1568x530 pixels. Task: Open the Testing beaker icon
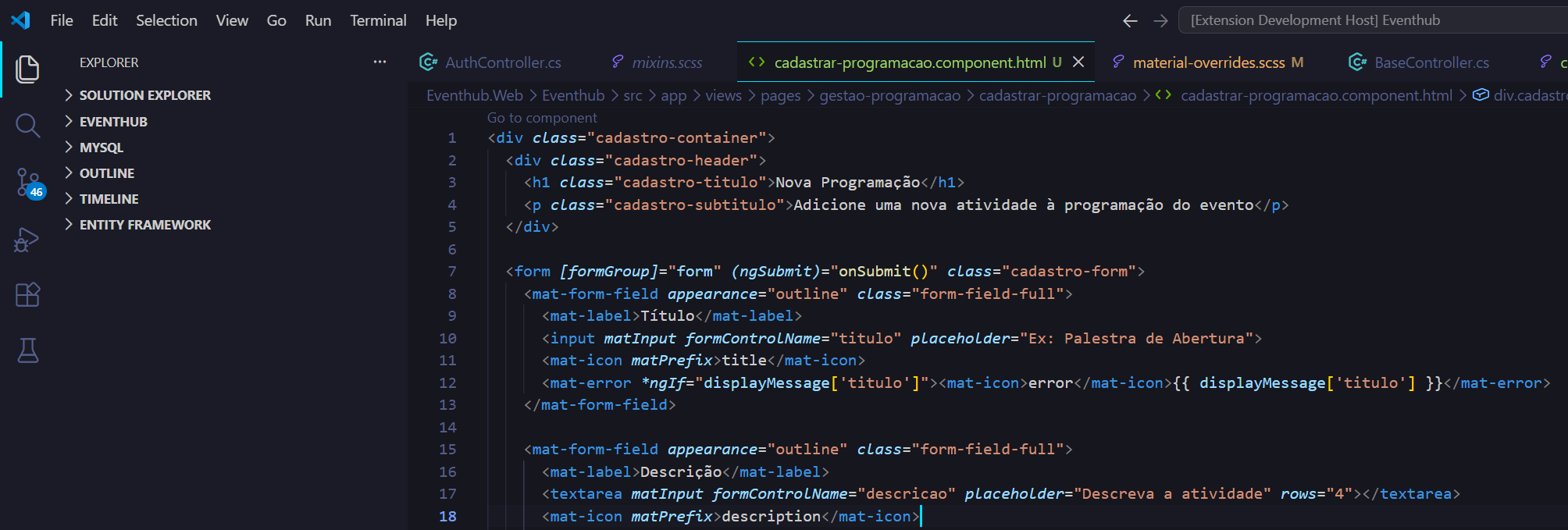27,350
